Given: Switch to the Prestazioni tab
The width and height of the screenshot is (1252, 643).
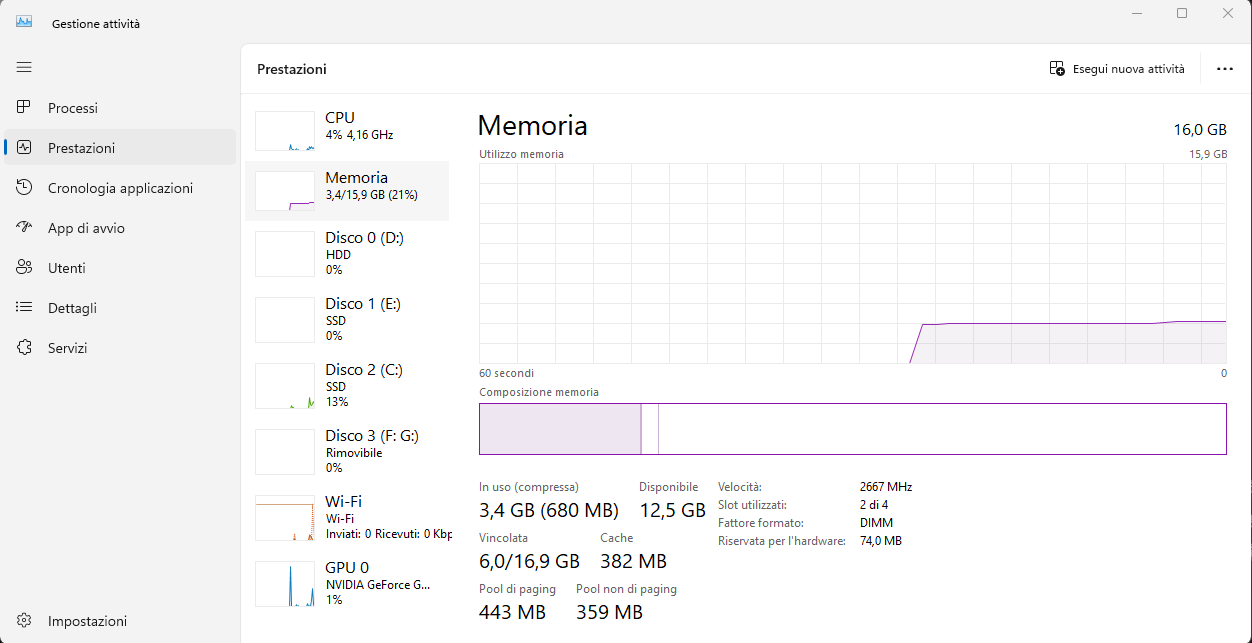Looking at the screenshot, I should coord(81,148).
